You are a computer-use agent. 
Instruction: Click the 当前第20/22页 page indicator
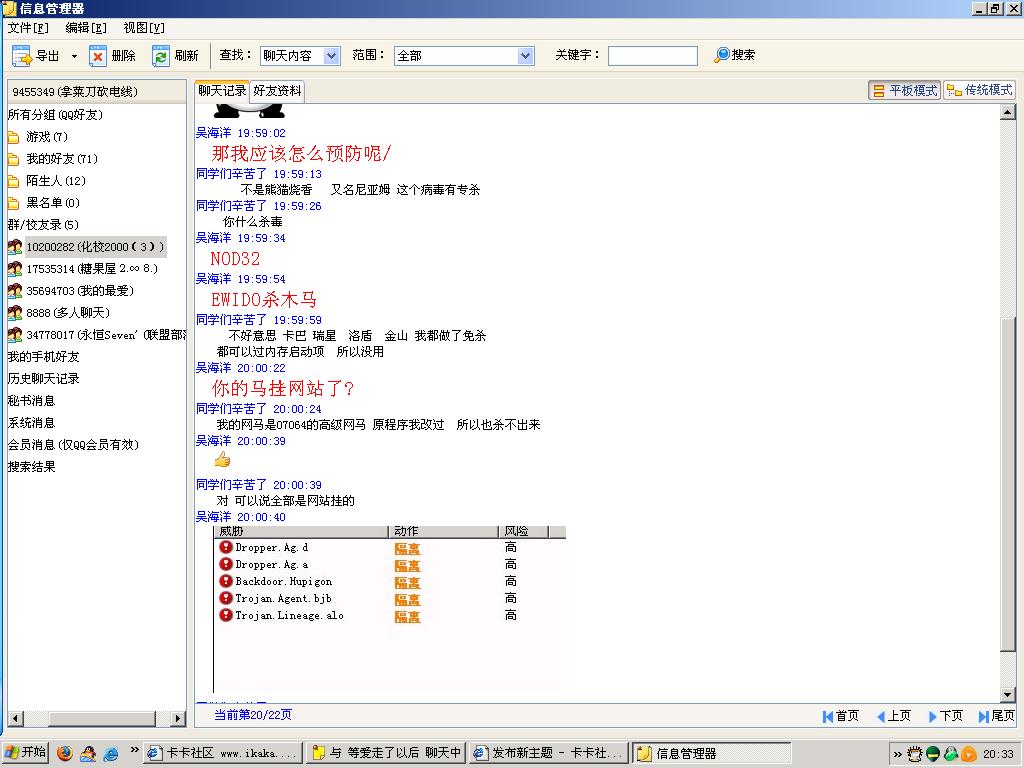[x=253, y=715]
